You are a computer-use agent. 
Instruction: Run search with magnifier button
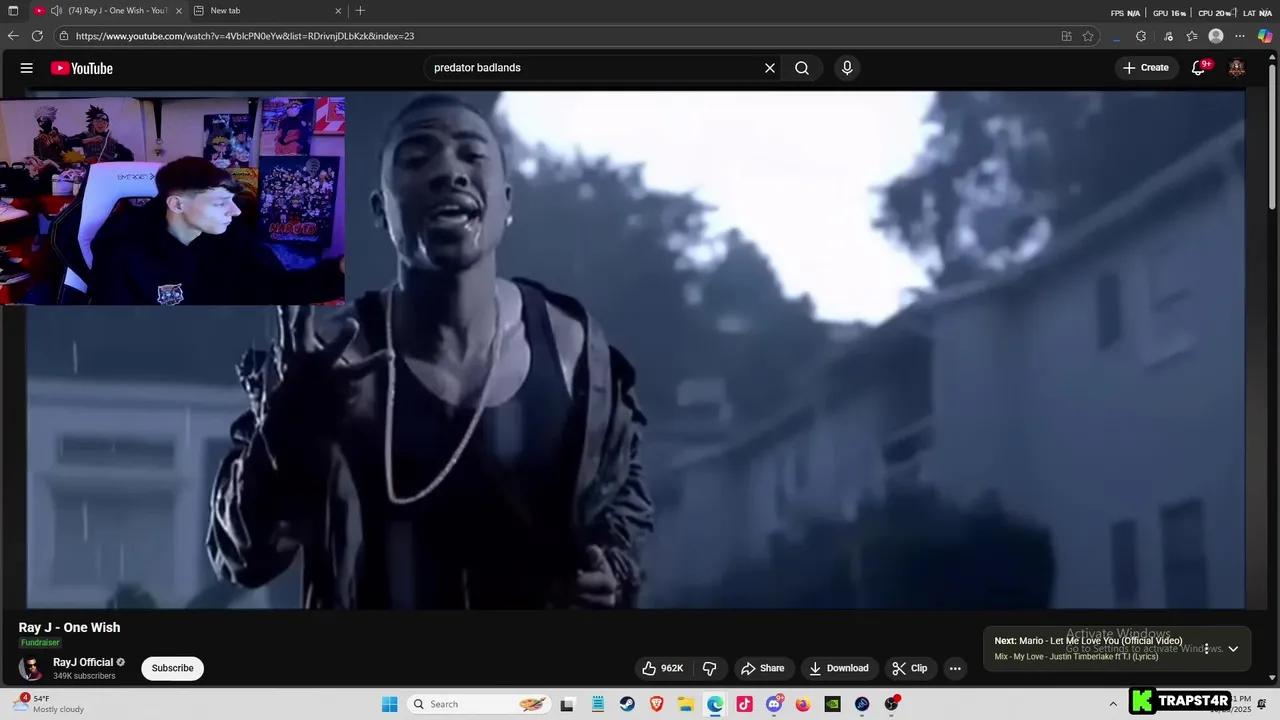click(x=802, y=68)
